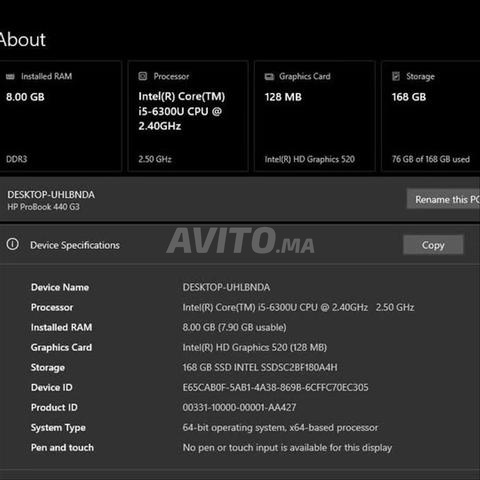
Task: Select the 8.00 GB RAM value
Action: (25, 97)
